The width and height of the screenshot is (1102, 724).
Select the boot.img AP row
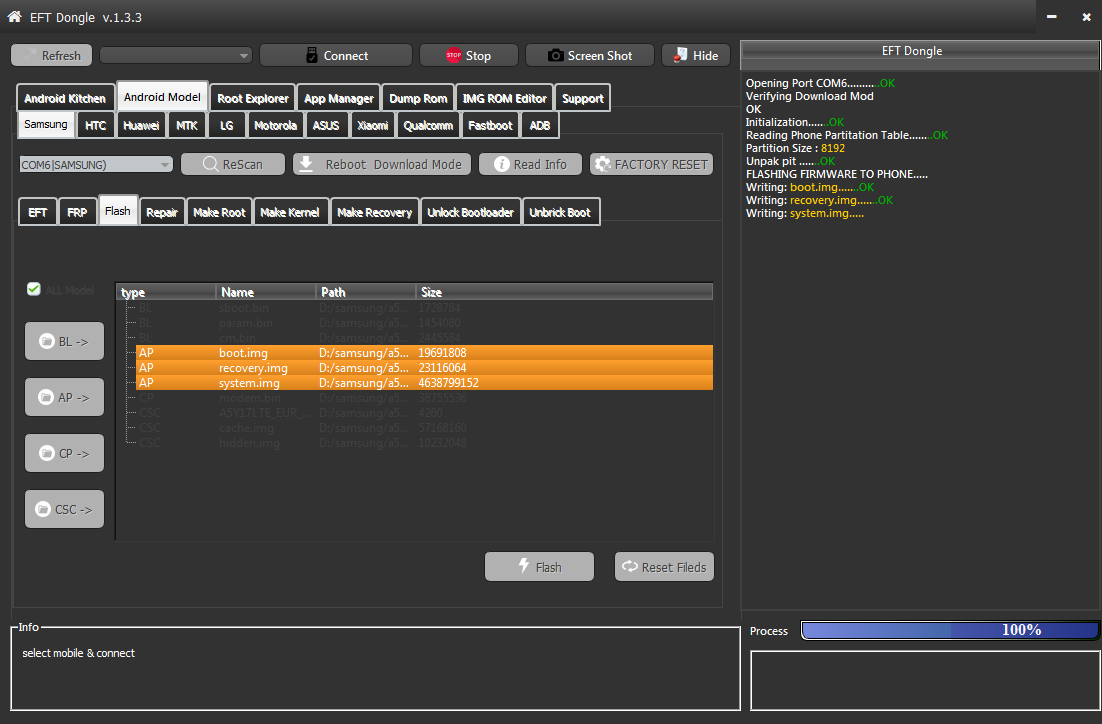tap(424, 353)
